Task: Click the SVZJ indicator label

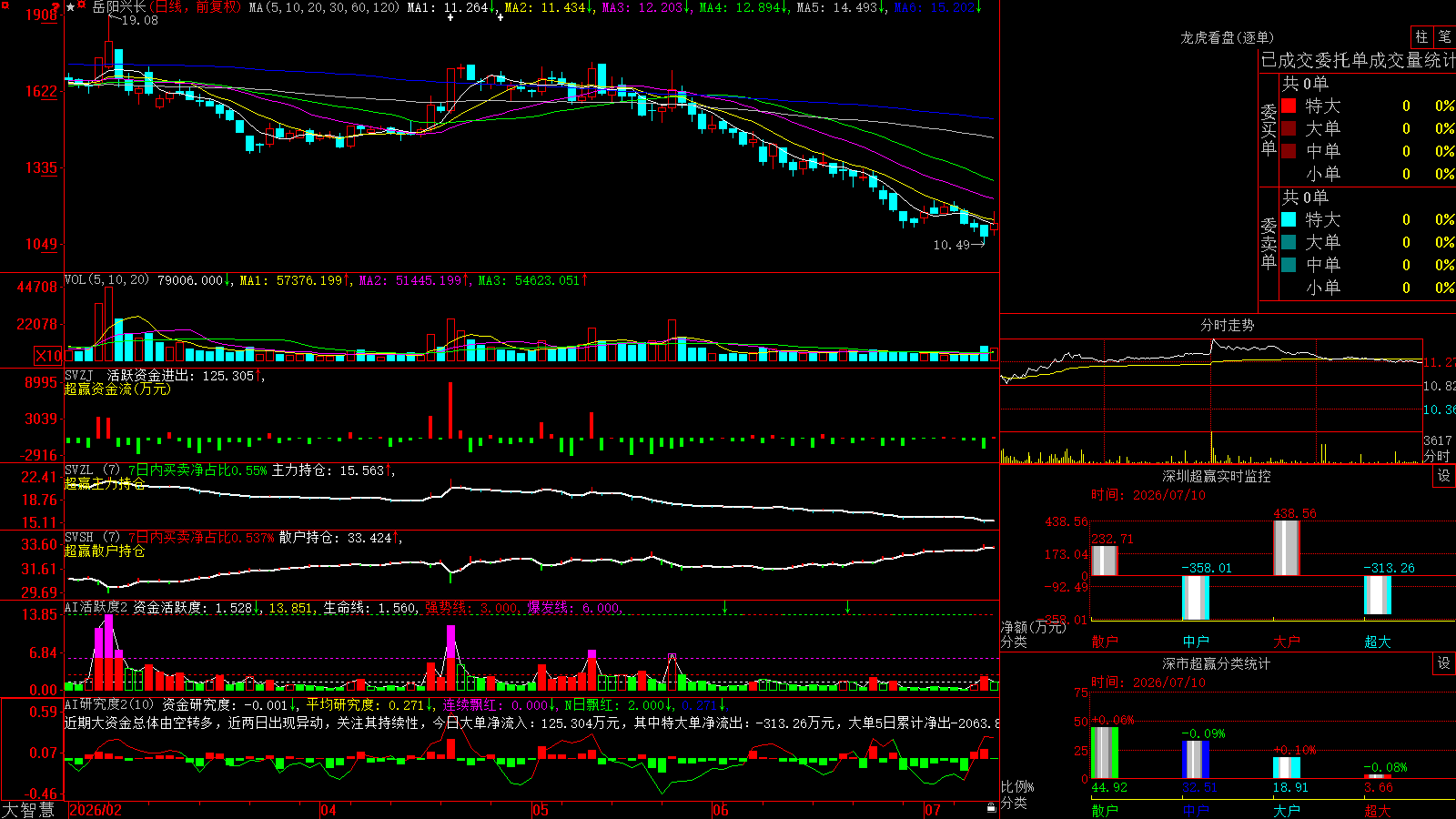Action: point(79,376)
